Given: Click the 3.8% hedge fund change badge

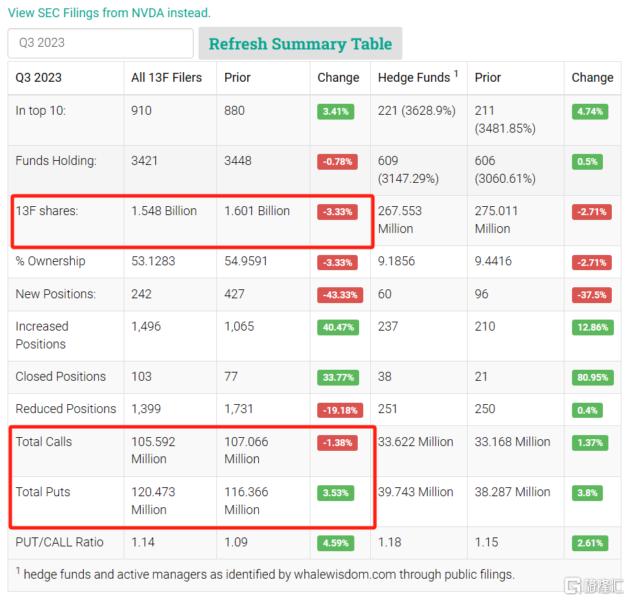Looking at the screenshot, I should 587,493.
